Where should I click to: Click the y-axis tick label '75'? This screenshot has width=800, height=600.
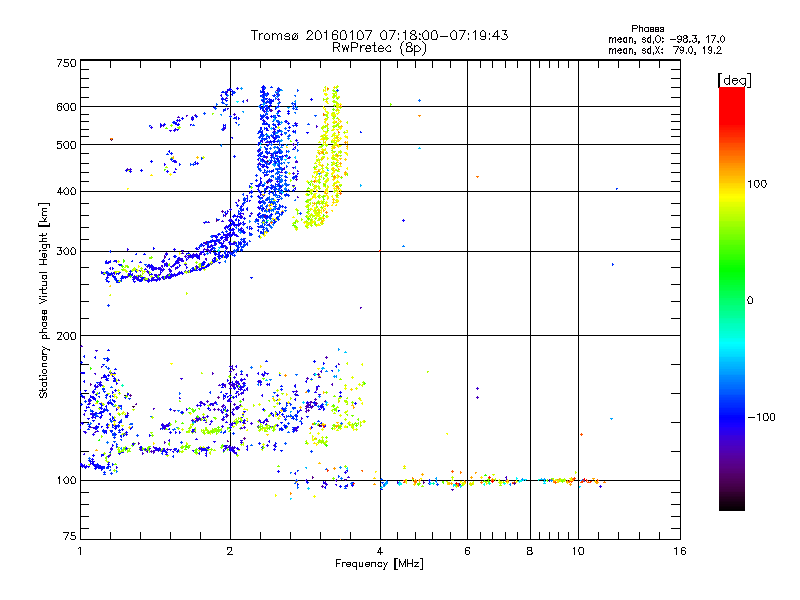[70, 536]
